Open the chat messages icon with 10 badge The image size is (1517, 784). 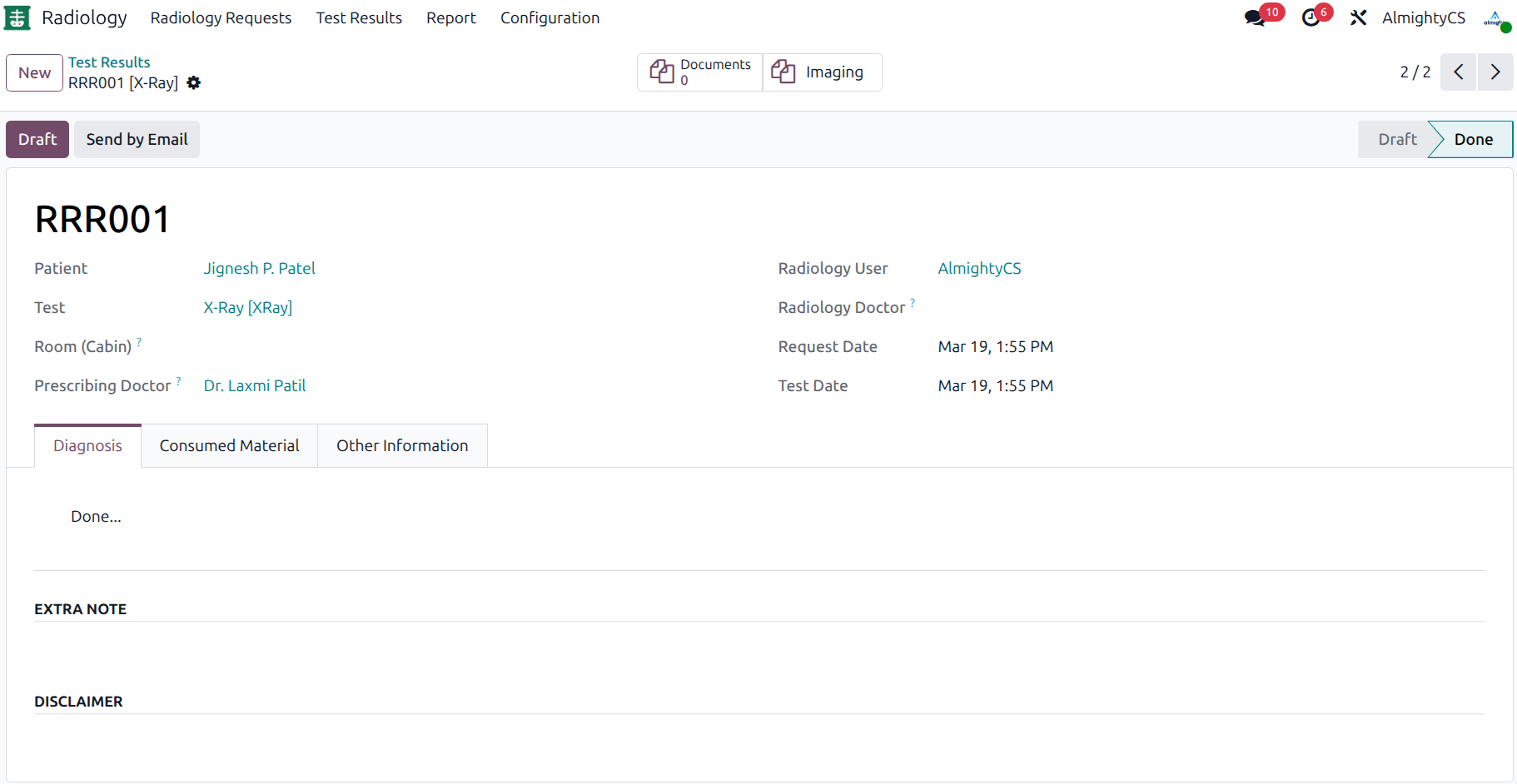click(x=1256, y=17)
